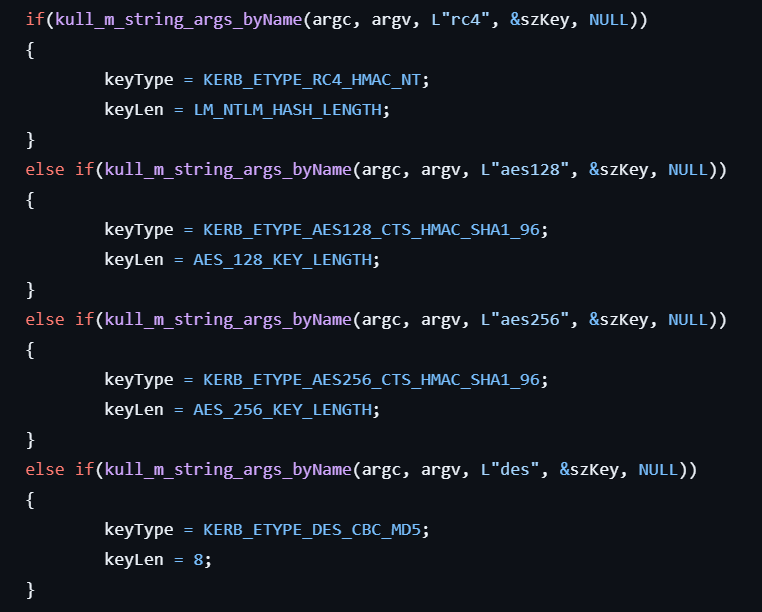Click &szKey in the aes256 line

click(x=619, y=320)
